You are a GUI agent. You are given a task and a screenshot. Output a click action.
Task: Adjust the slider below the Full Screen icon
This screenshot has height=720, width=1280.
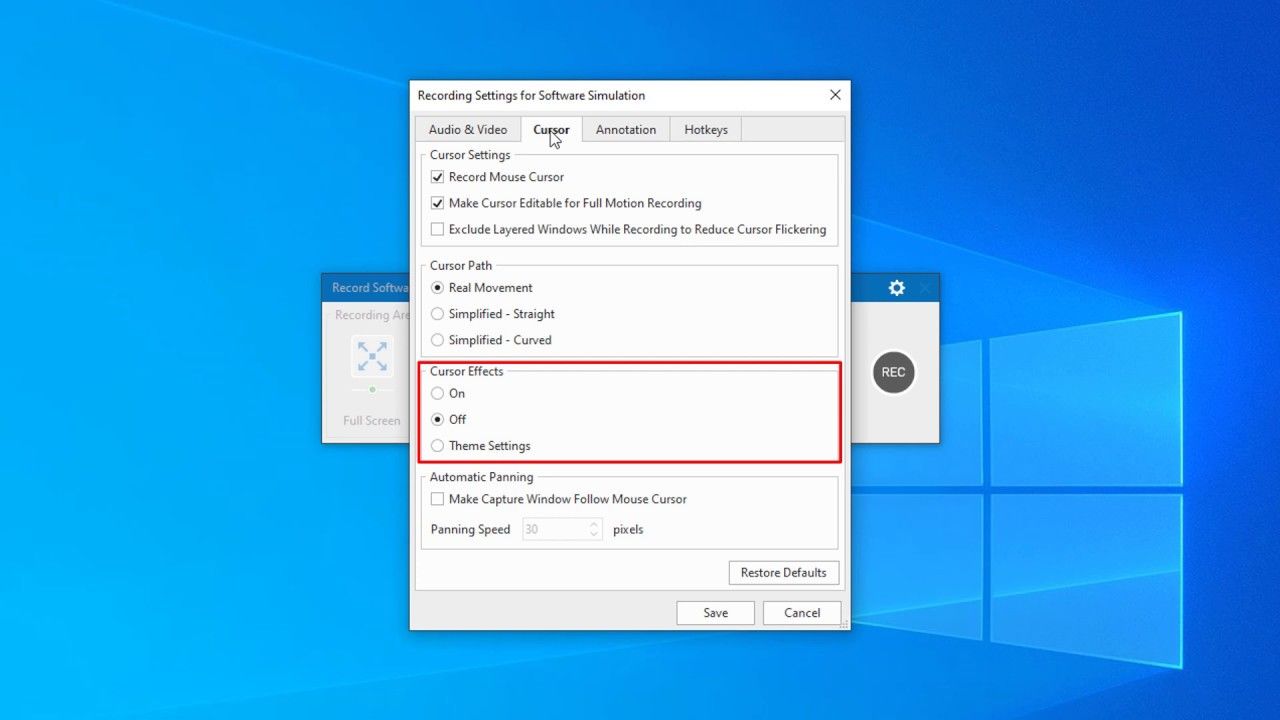coord(372,391)
